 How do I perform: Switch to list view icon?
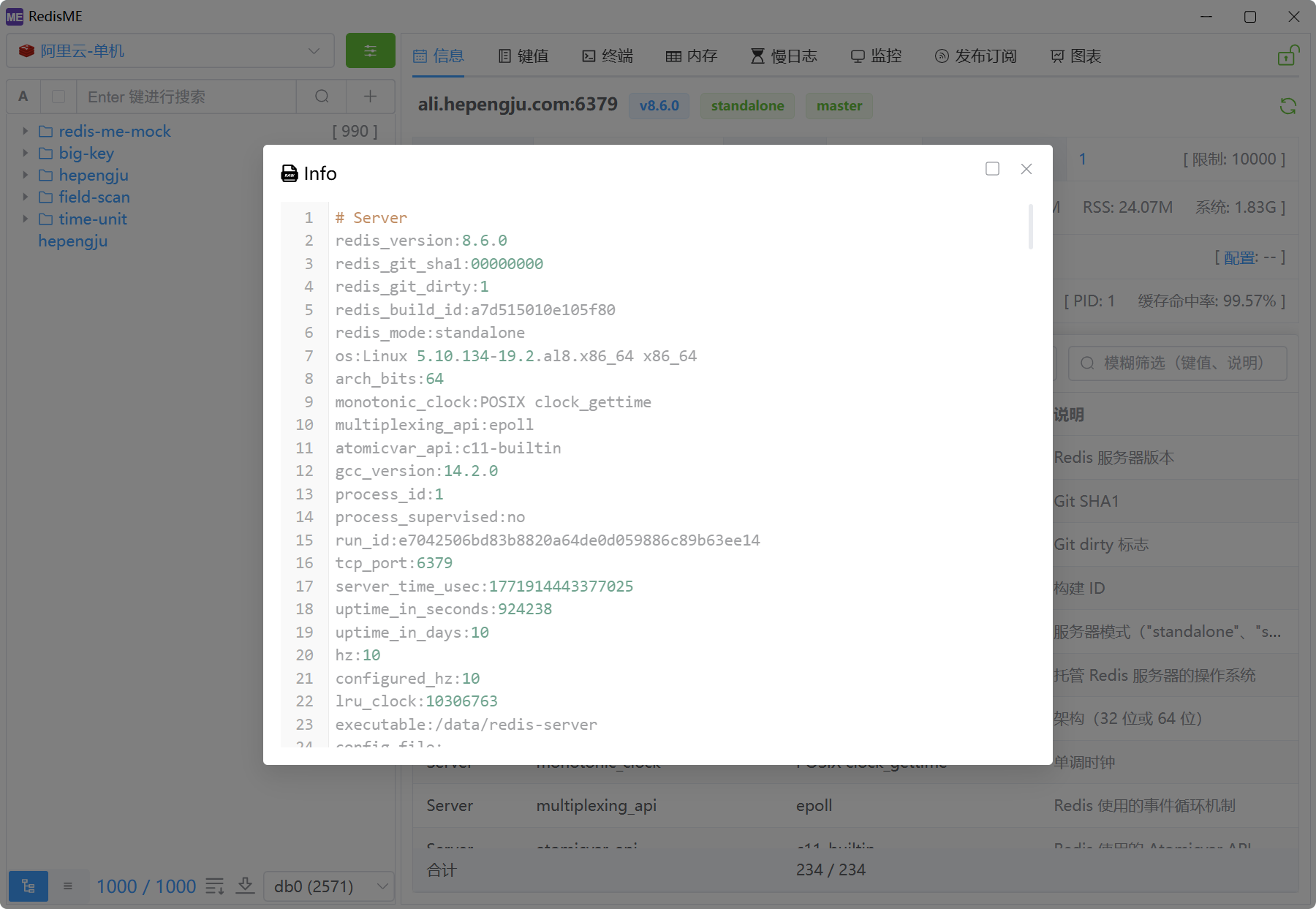click(x=68, y=886)
